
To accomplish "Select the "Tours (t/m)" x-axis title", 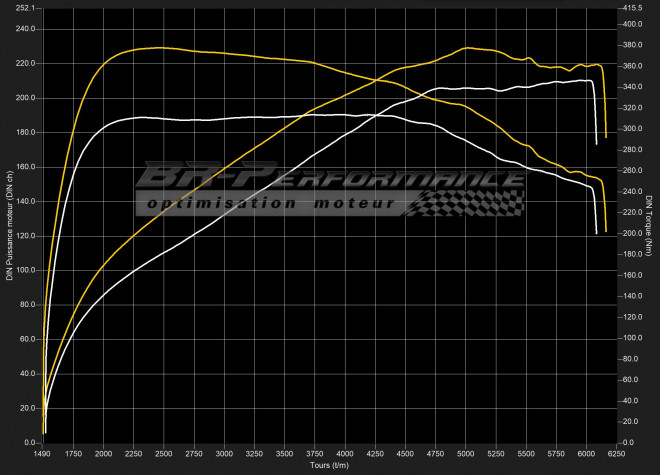I will click(x=328, y=466).
